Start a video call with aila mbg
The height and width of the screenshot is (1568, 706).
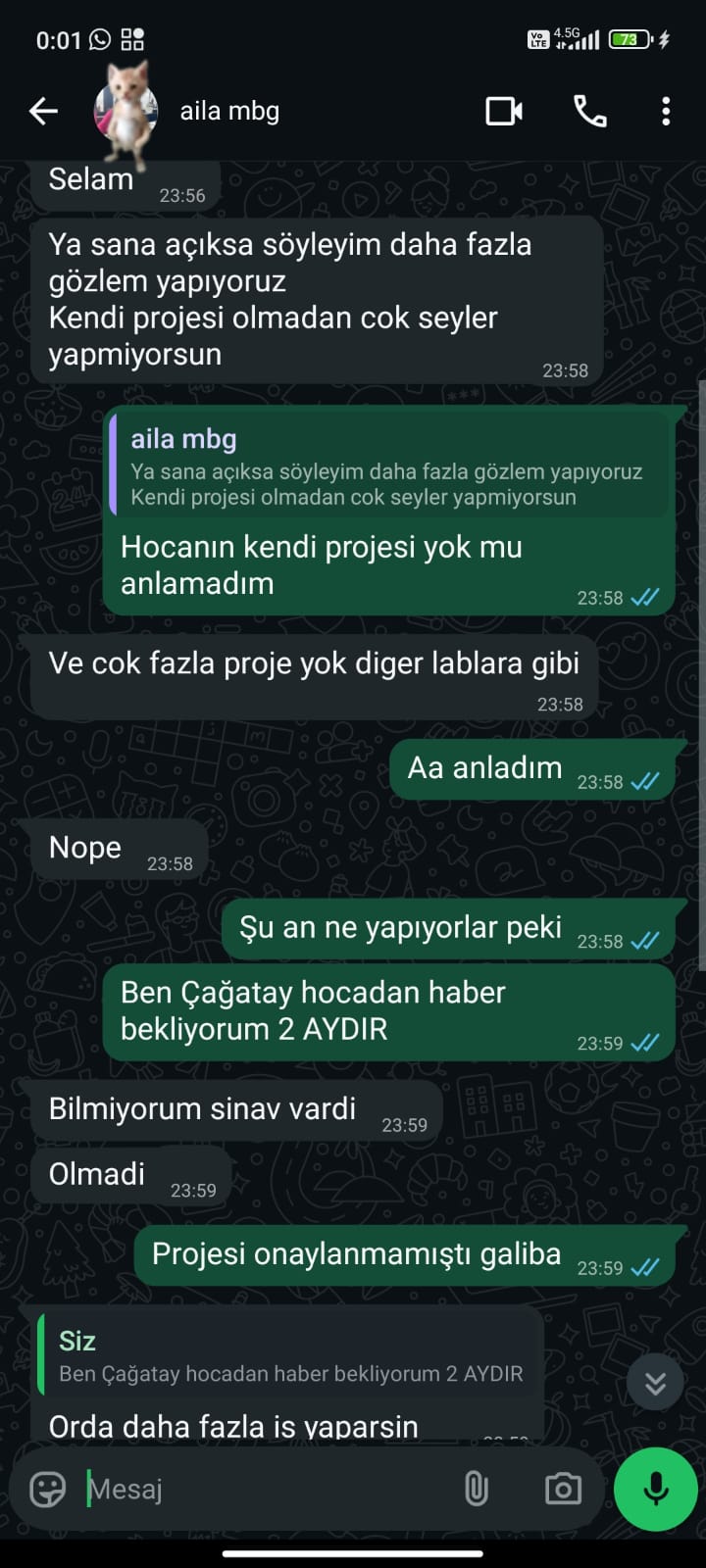(504, 112)
